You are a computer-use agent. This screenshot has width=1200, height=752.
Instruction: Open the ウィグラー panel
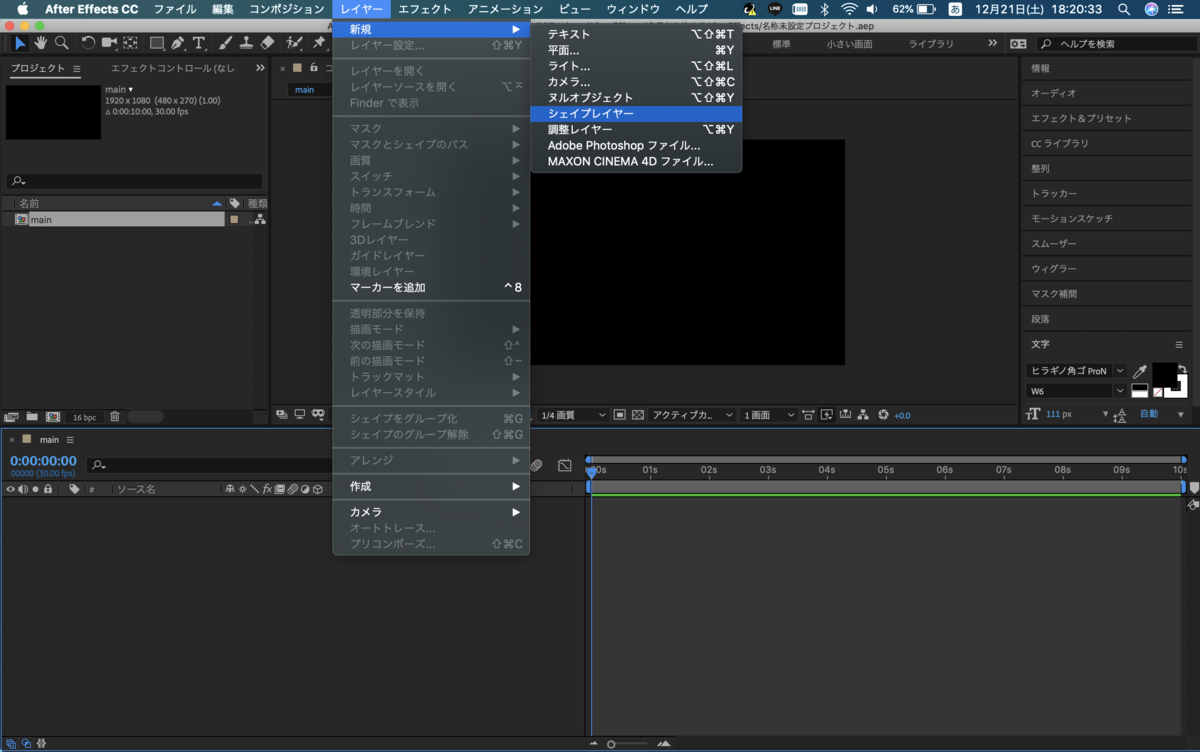[1054, 269]
